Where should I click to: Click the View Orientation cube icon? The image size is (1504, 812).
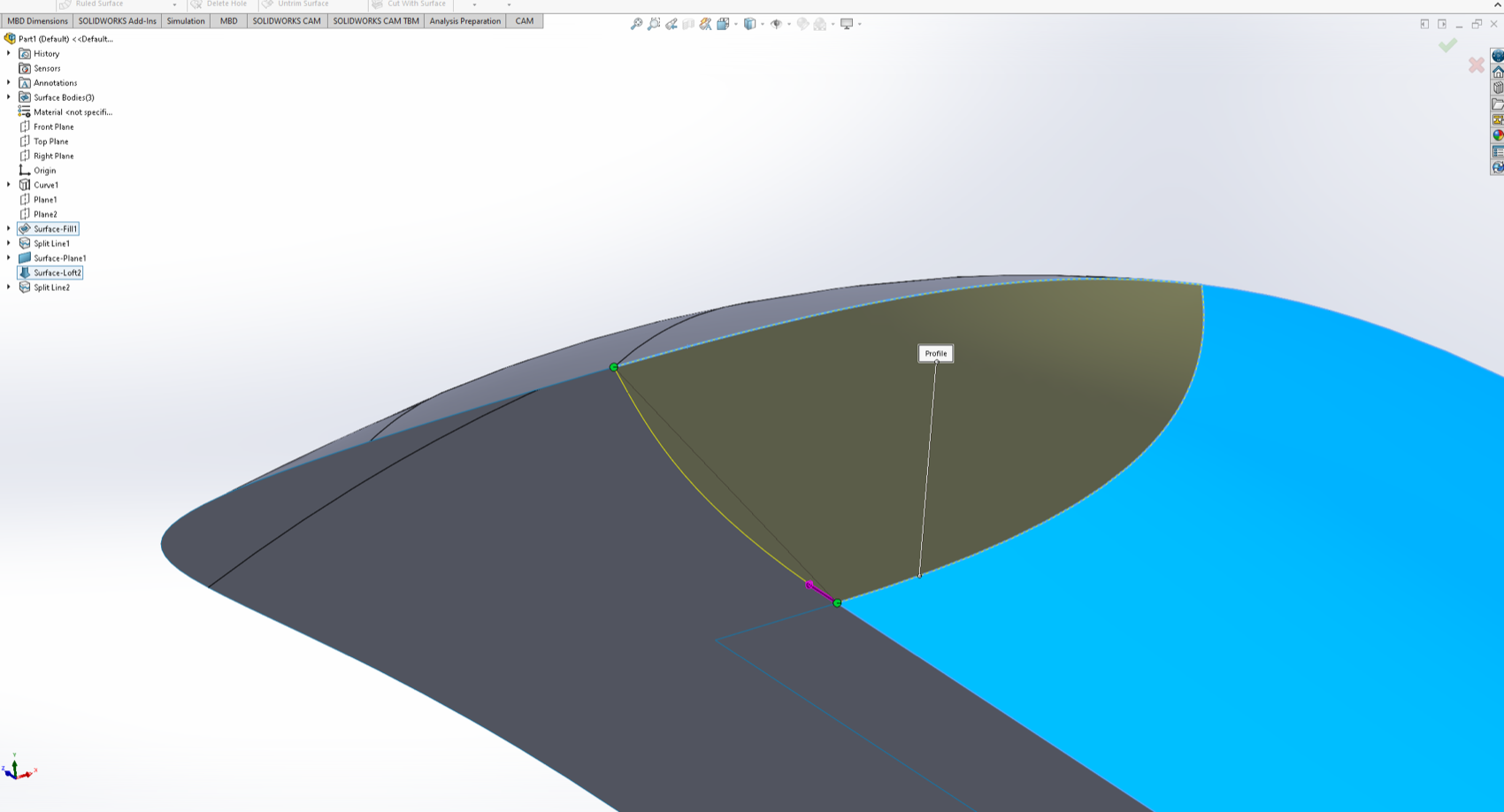point(723,24)
